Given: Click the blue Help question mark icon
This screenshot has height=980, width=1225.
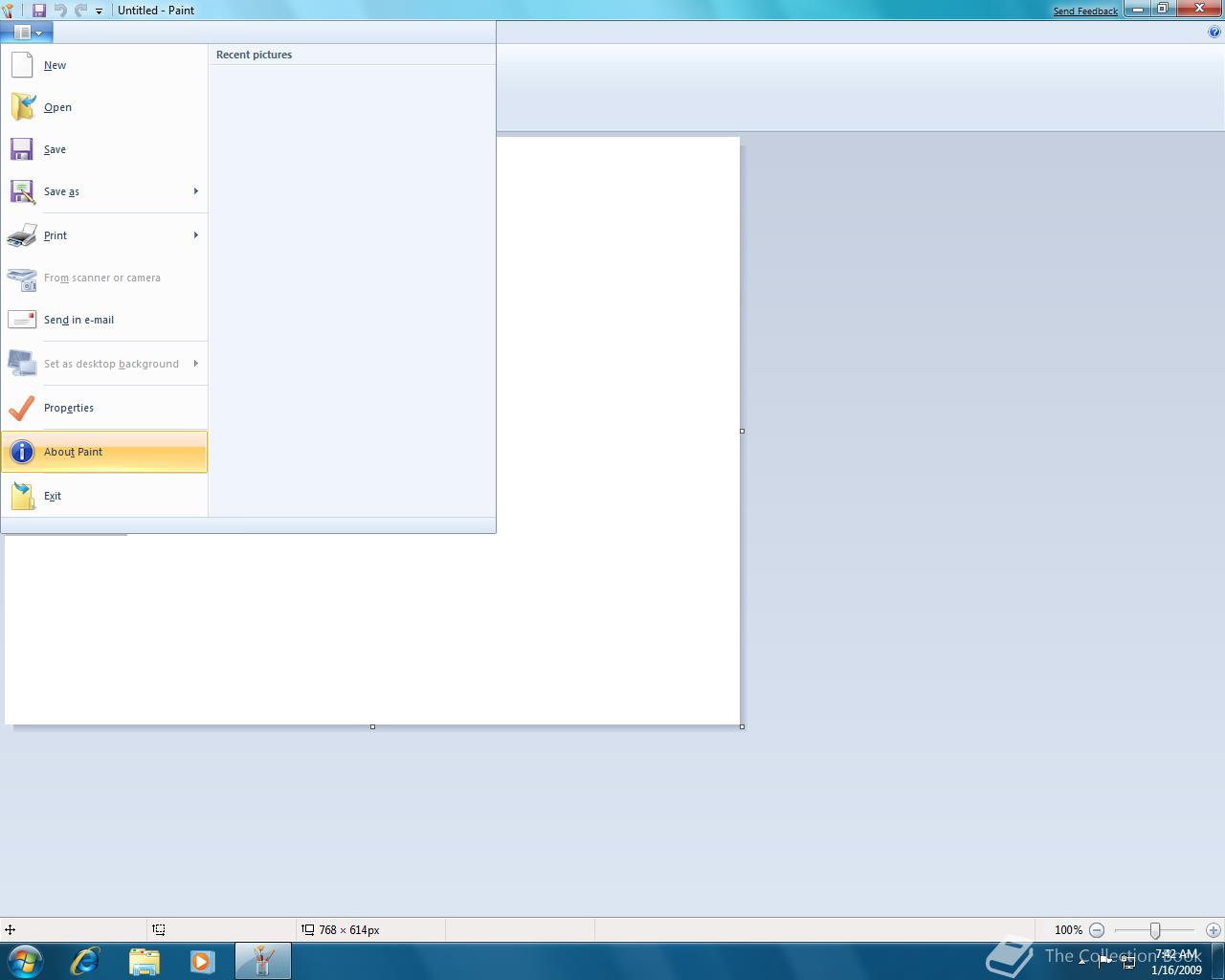Looking at the screenshot, I should pyautogui.click(x=1214, y=32).
